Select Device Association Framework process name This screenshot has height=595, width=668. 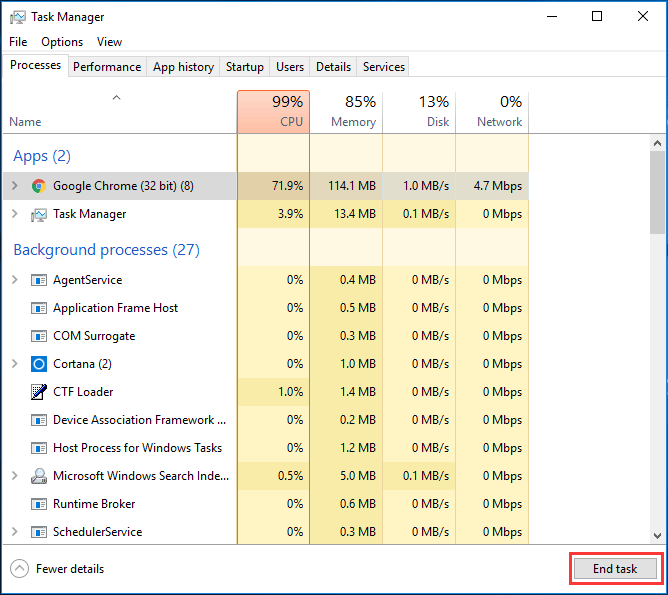pos(139,420)
